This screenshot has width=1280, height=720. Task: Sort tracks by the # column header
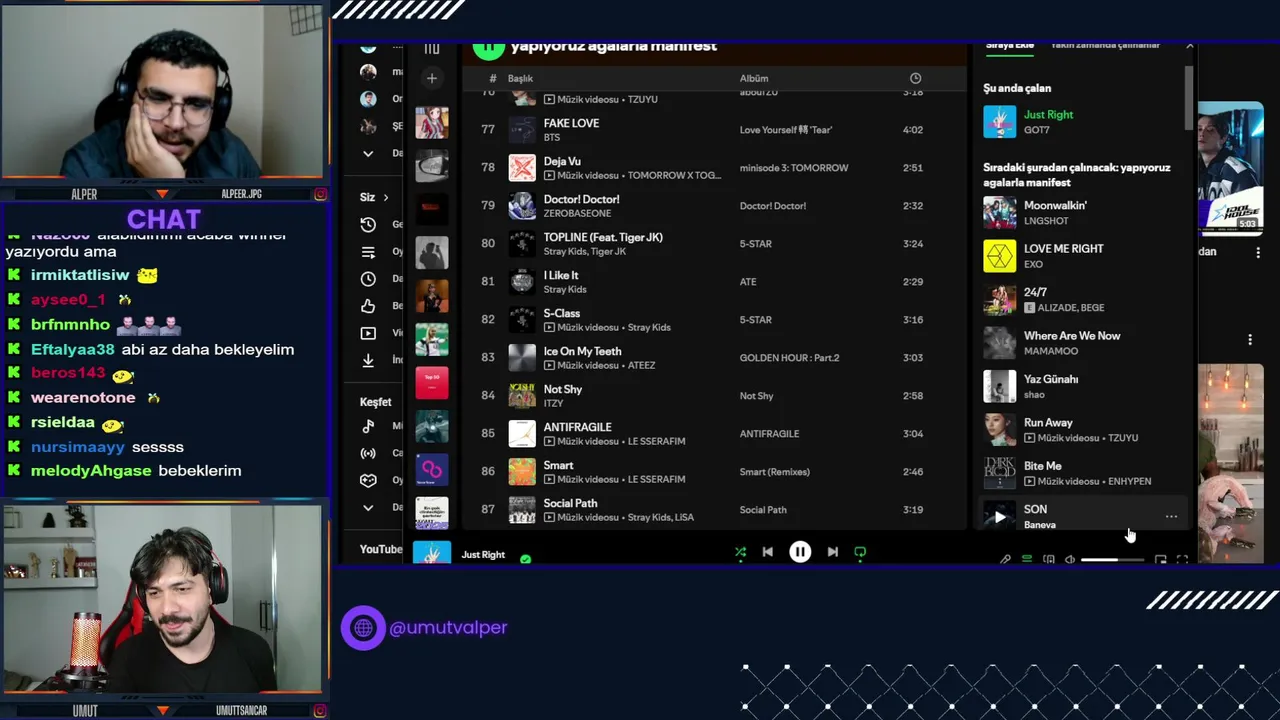click(492, 78)
